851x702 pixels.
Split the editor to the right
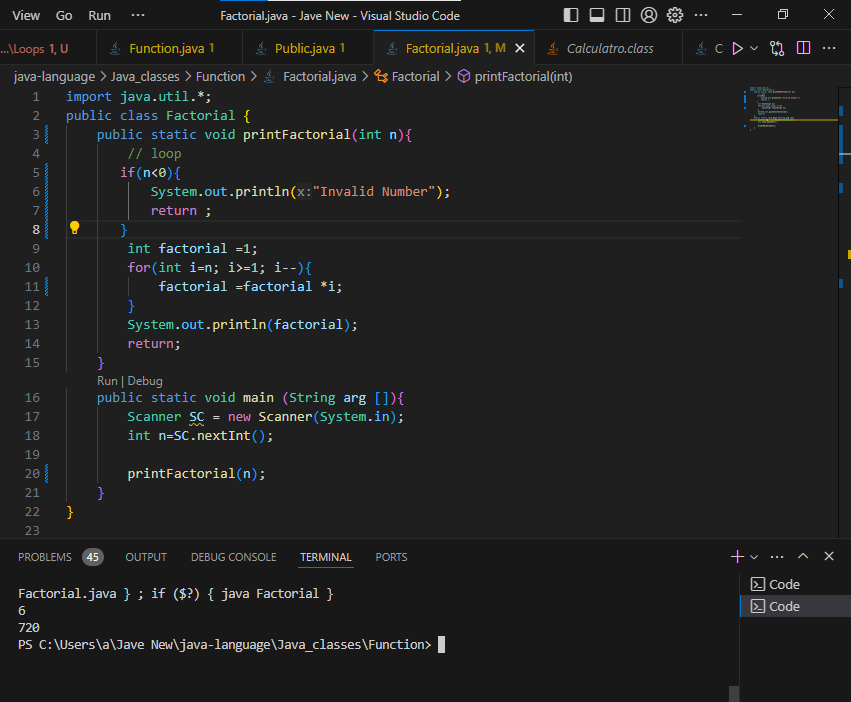click(803, 48)
